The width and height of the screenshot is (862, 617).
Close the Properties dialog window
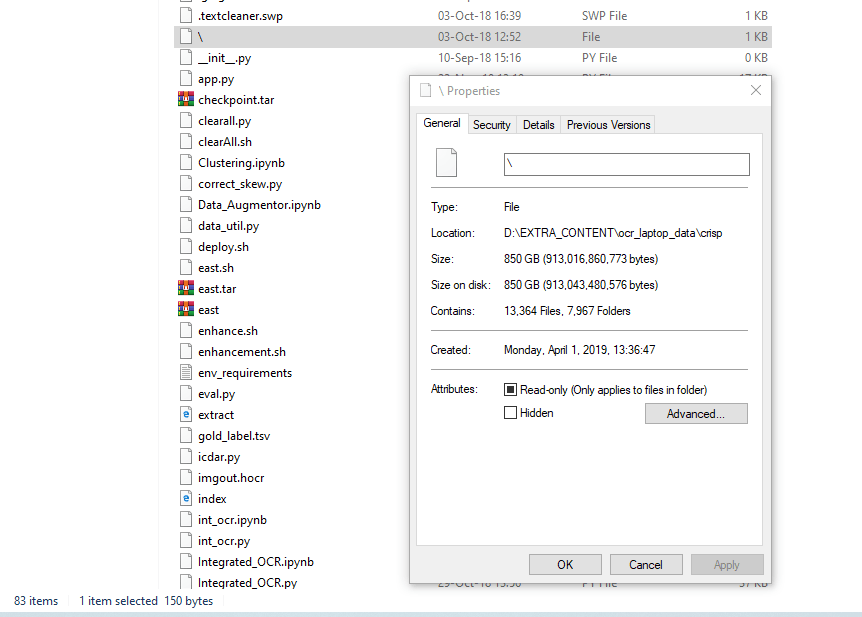pyautogui.click(x=756, y=91)
